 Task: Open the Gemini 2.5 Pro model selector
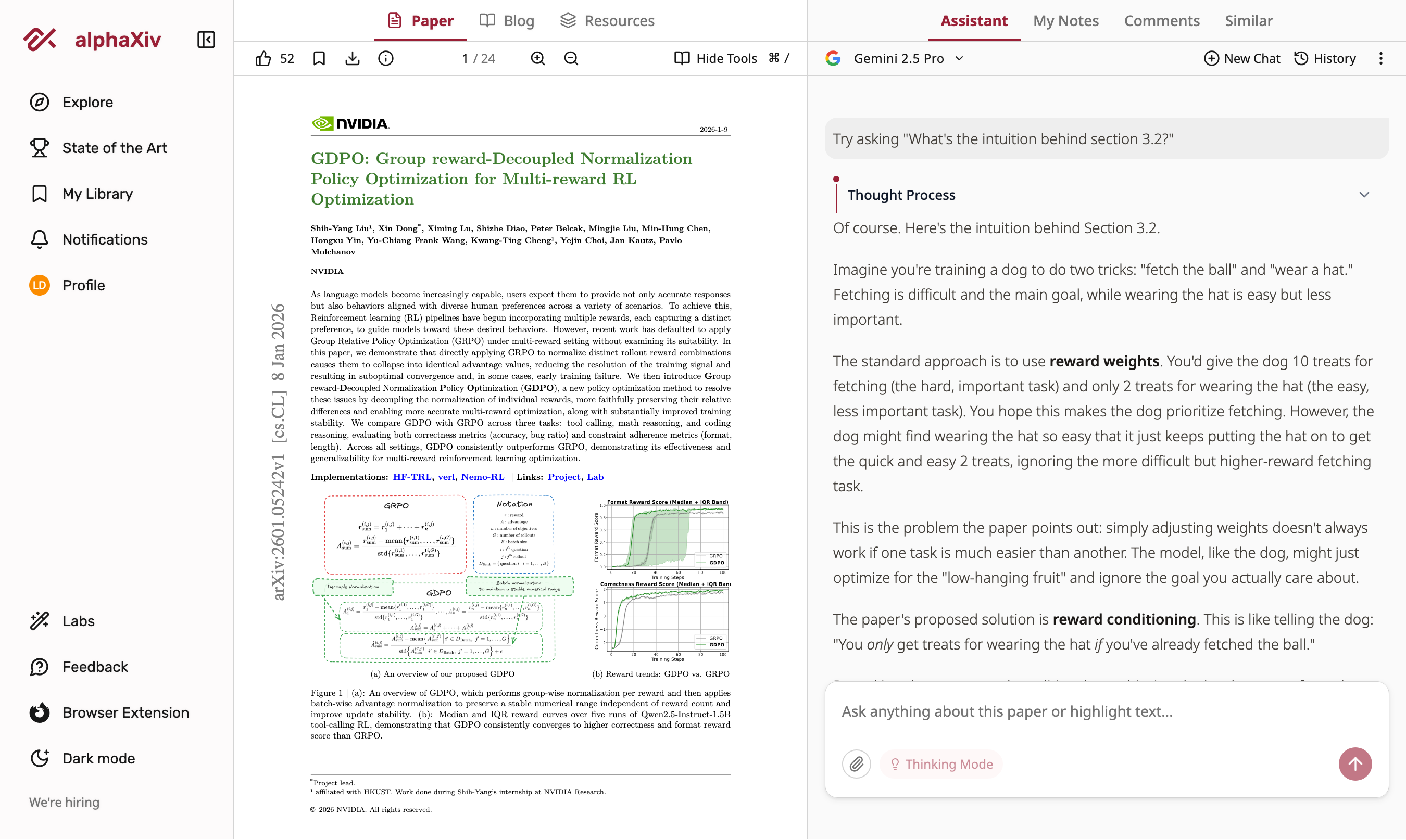pyautogui.click(x=907, y=58)
